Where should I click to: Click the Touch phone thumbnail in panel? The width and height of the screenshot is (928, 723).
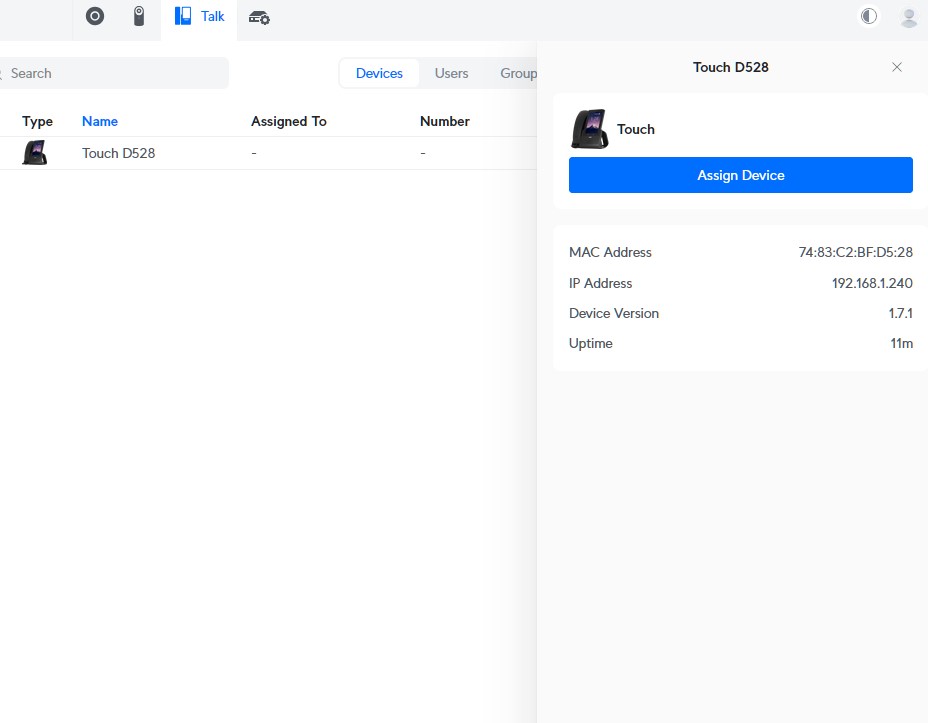tap(589, 129)
